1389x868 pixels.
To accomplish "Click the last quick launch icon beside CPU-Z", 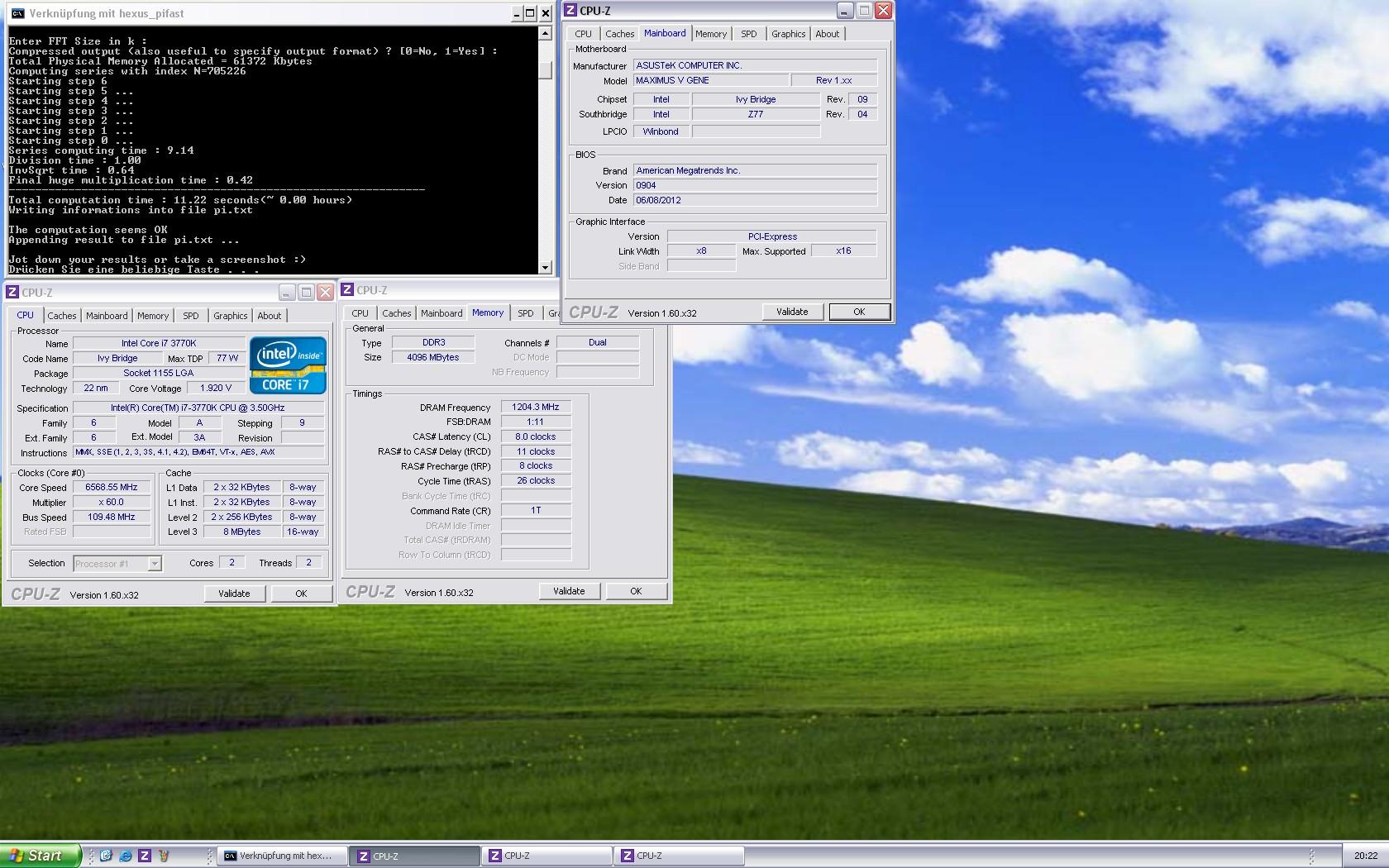I will (164, 856).
